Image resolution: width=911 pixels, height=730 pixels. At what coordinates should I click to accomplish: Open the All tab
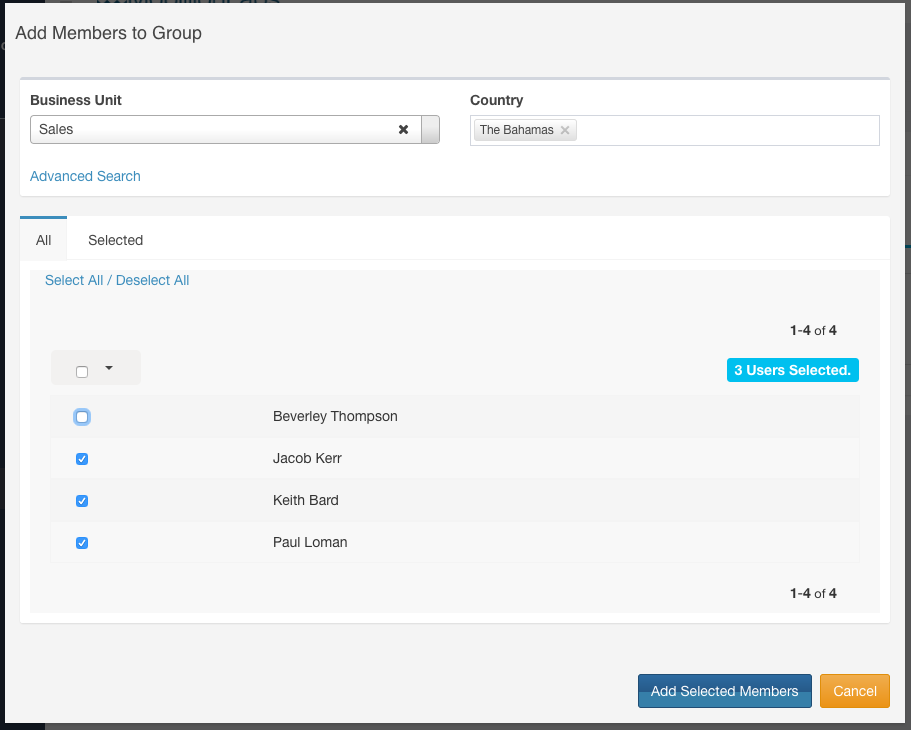point(43,240)
